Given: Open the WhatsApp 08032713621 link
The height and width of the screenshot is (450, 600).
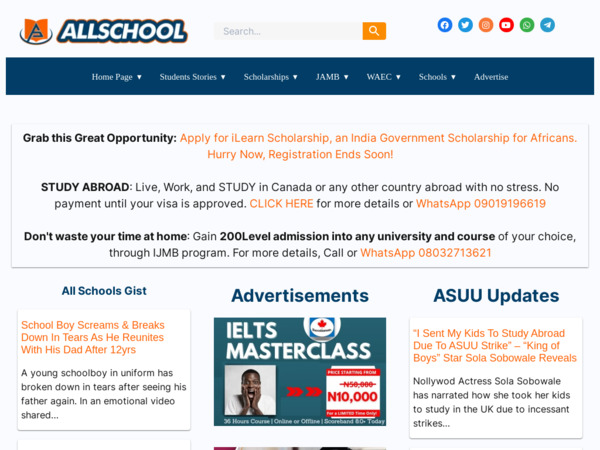Looking at the screenshot, I should pos(426,253).
